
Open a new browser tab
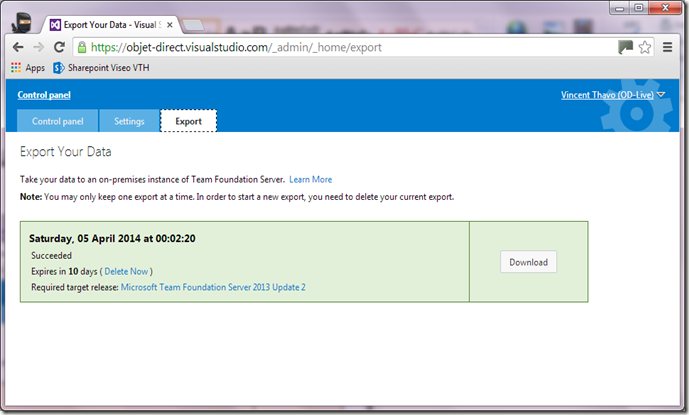click(193, 25)
